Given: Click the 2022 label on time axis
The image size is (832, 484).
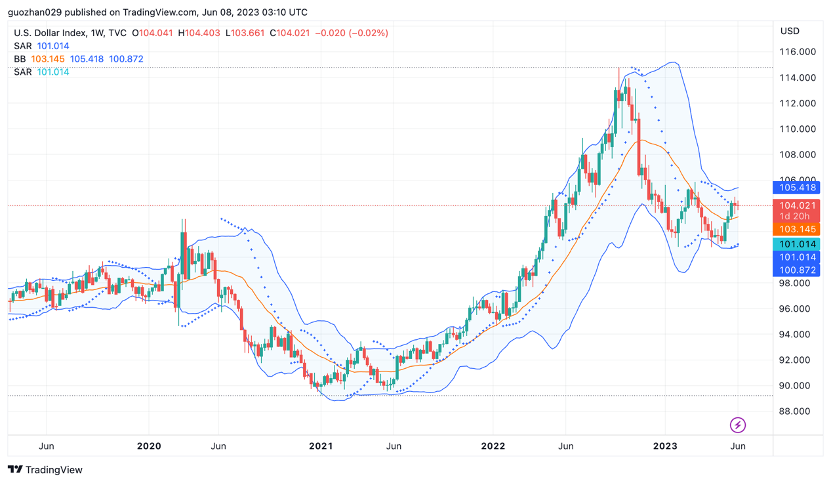Looking at the screenshot, I should pyautogui.click(x=492, y=445).
